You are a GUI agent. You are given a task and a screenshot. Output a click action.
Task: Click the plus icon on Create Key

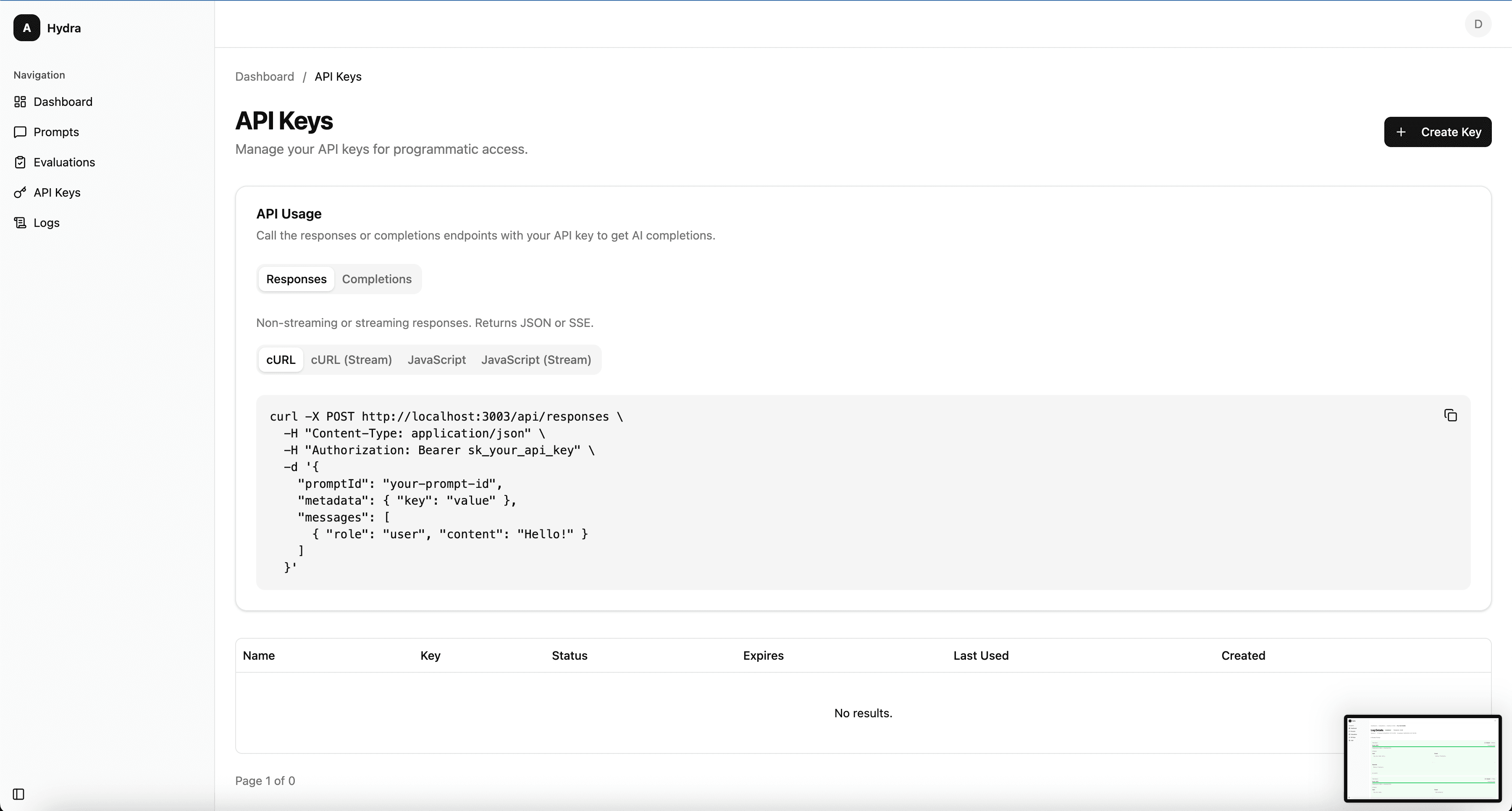(x=1401, y=132)
